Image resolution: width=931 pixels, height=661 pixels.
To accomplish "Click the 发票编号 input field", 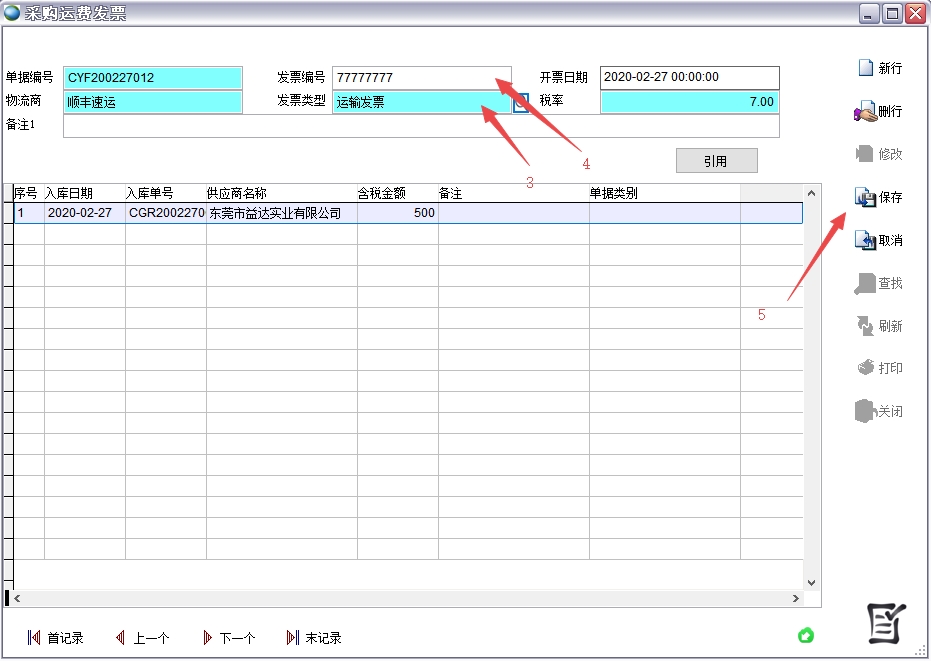I will pyautogui.click(x=420, y=78).
